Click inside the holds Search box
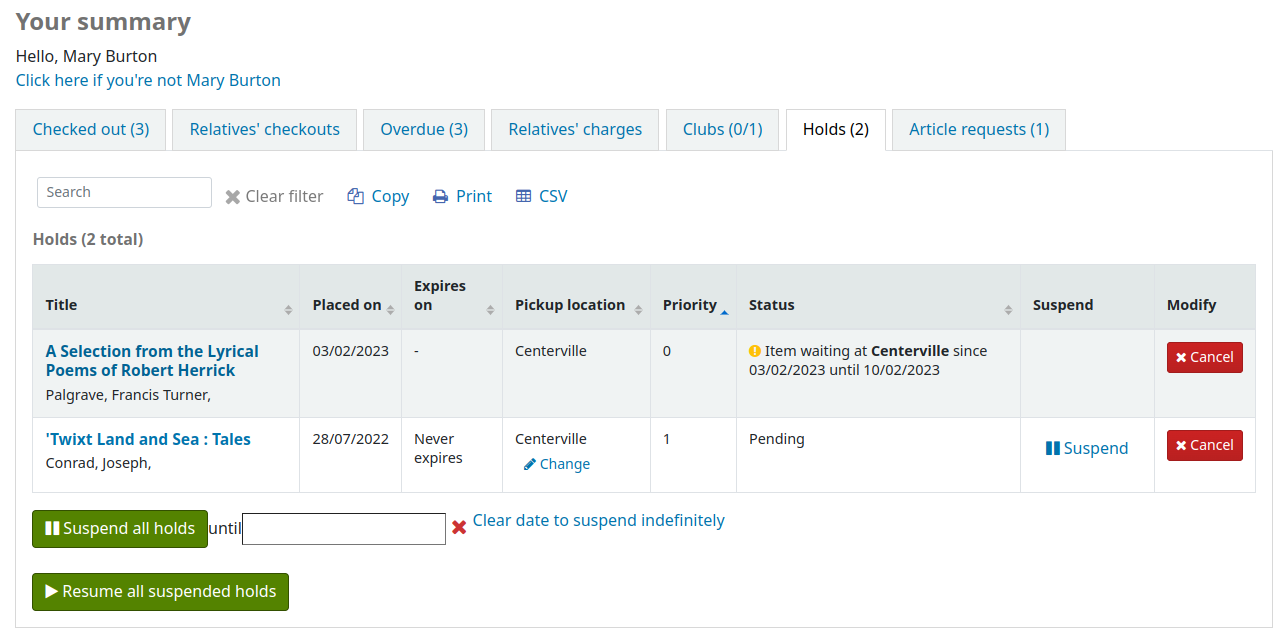Image resolution: width=1283 pixels, height=636 pixels. tap(123, 192)
